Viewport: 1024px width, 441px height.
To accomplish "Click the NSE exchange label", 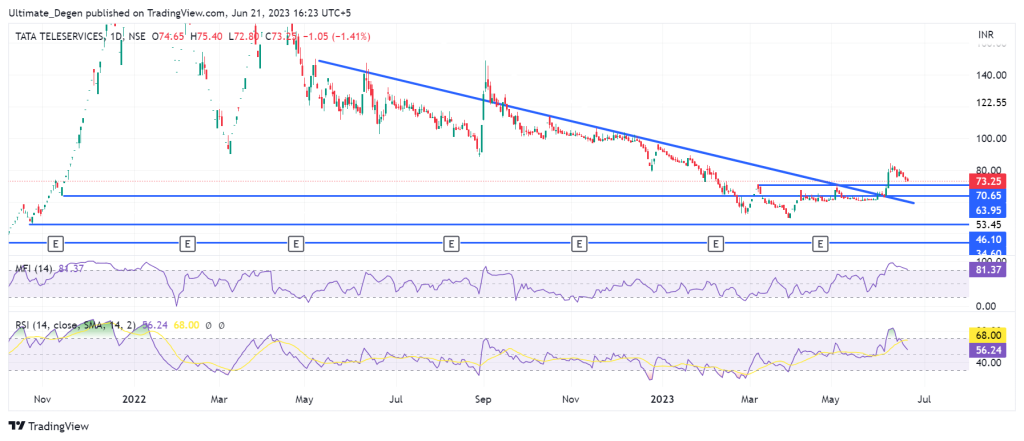I will [136, 37].
